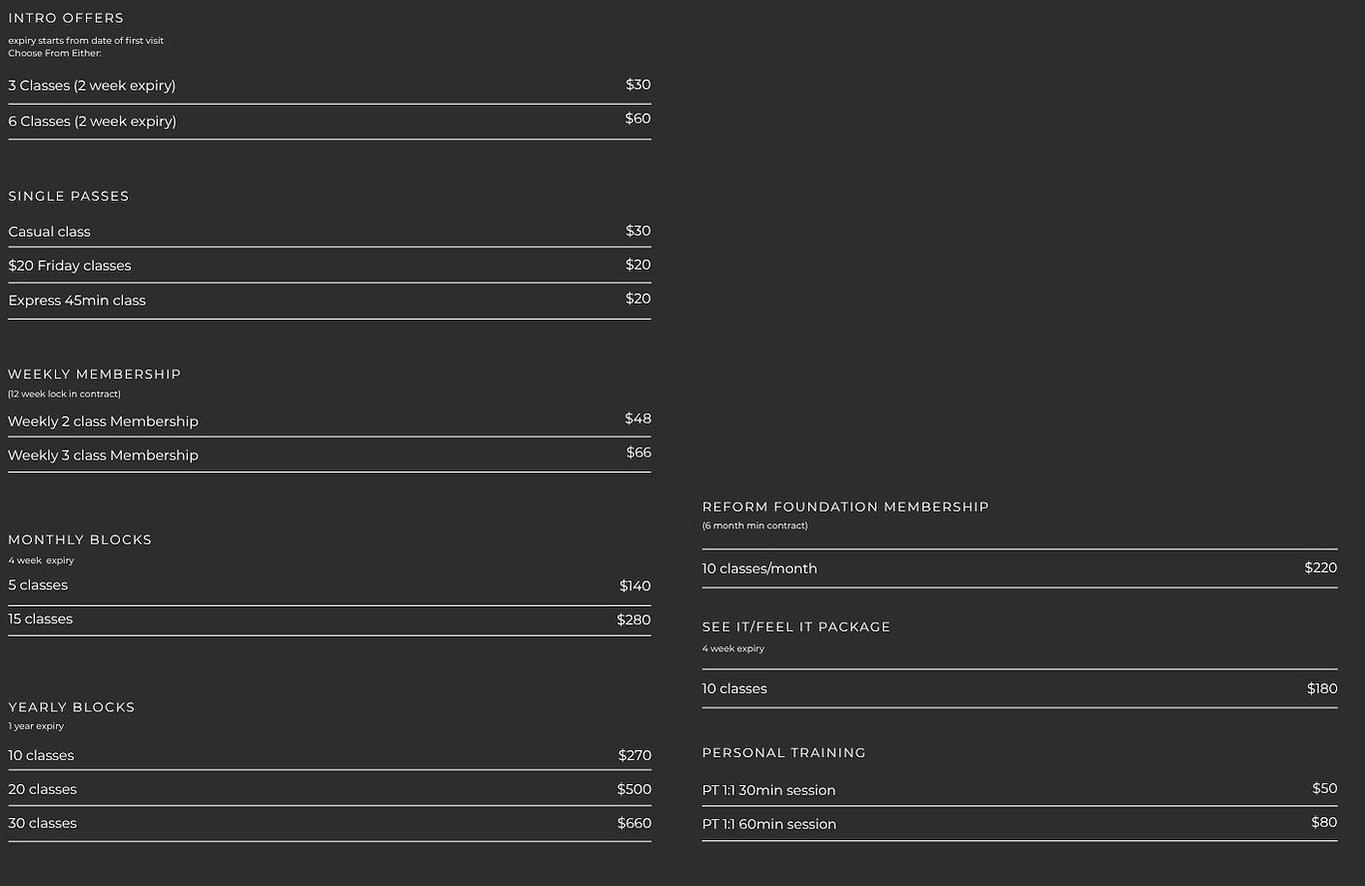This screenshot has width=1365, height=886.
Task: Click the $220 monthly membership price
Action: tap(1321, 568)
